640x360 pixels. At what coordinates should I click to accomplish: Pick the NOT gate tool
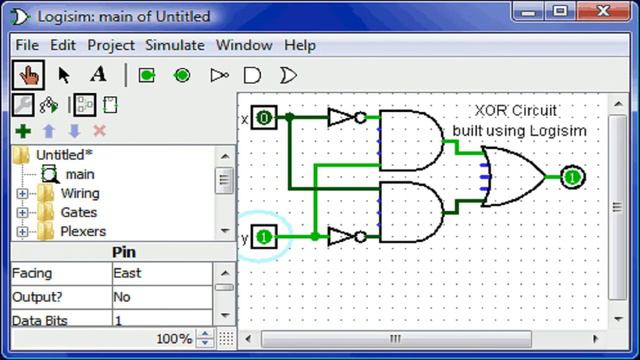click(219, 76)
